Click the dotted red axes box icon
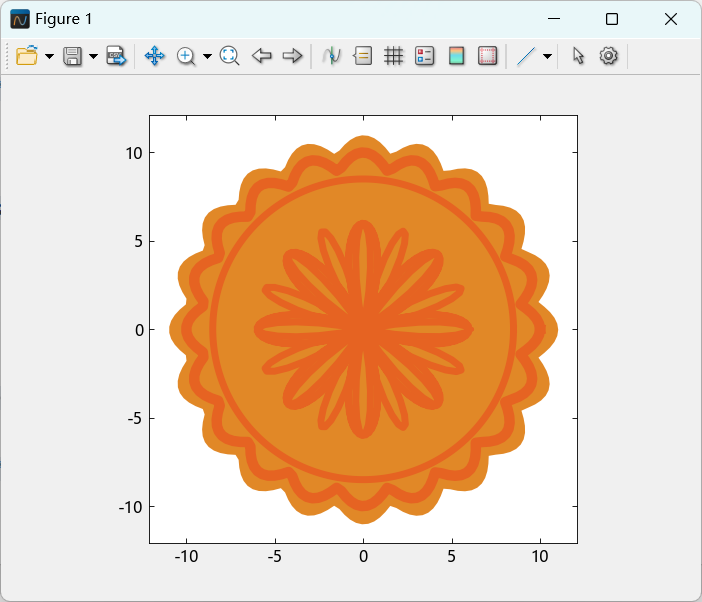The height and width of the screenshot is (602, 702). pos(487,56)
